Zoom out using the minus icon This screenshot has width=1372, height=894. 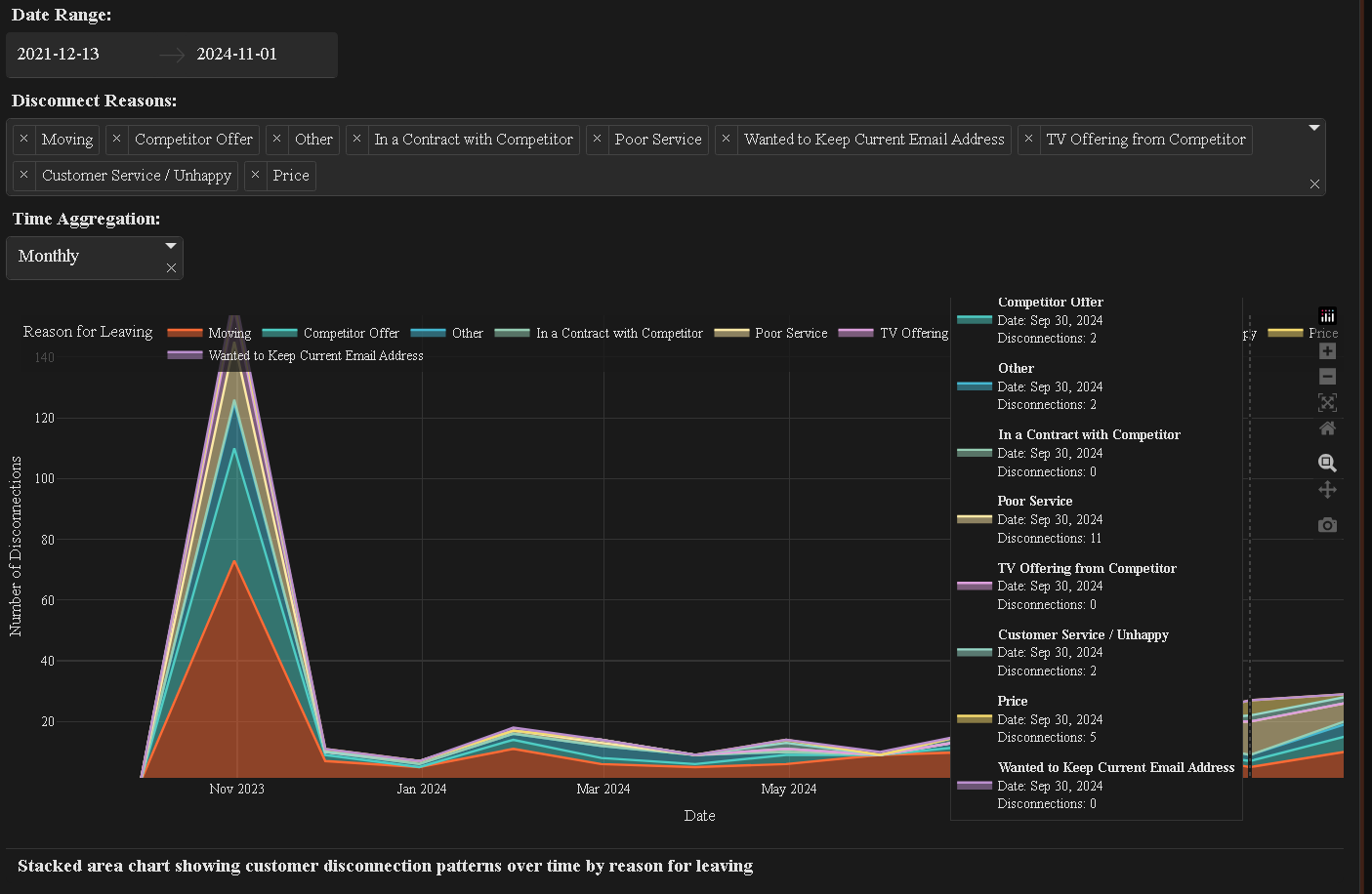pyautogui.click(x=1327, y=377)
